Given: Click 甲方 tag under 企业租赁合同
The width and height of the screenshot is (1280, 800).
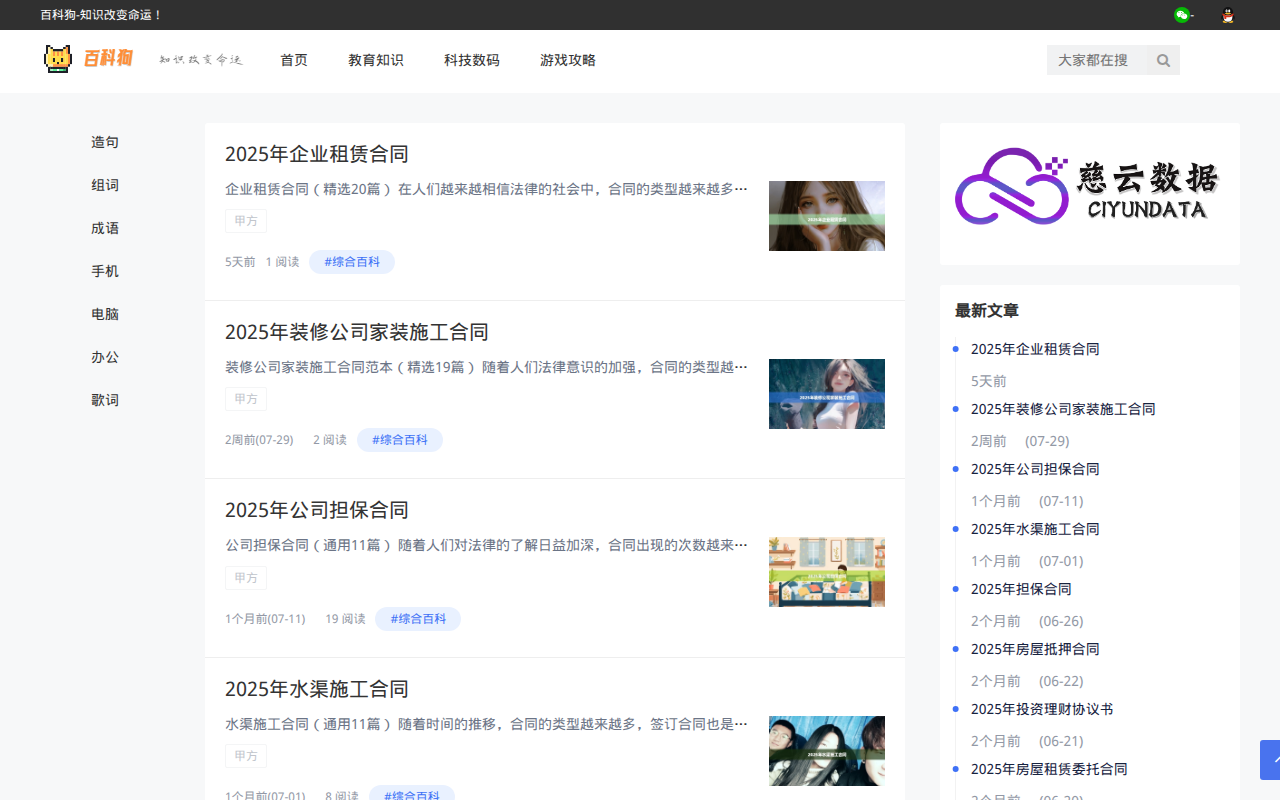Looking at the screenshot, I should pos(246,221).
